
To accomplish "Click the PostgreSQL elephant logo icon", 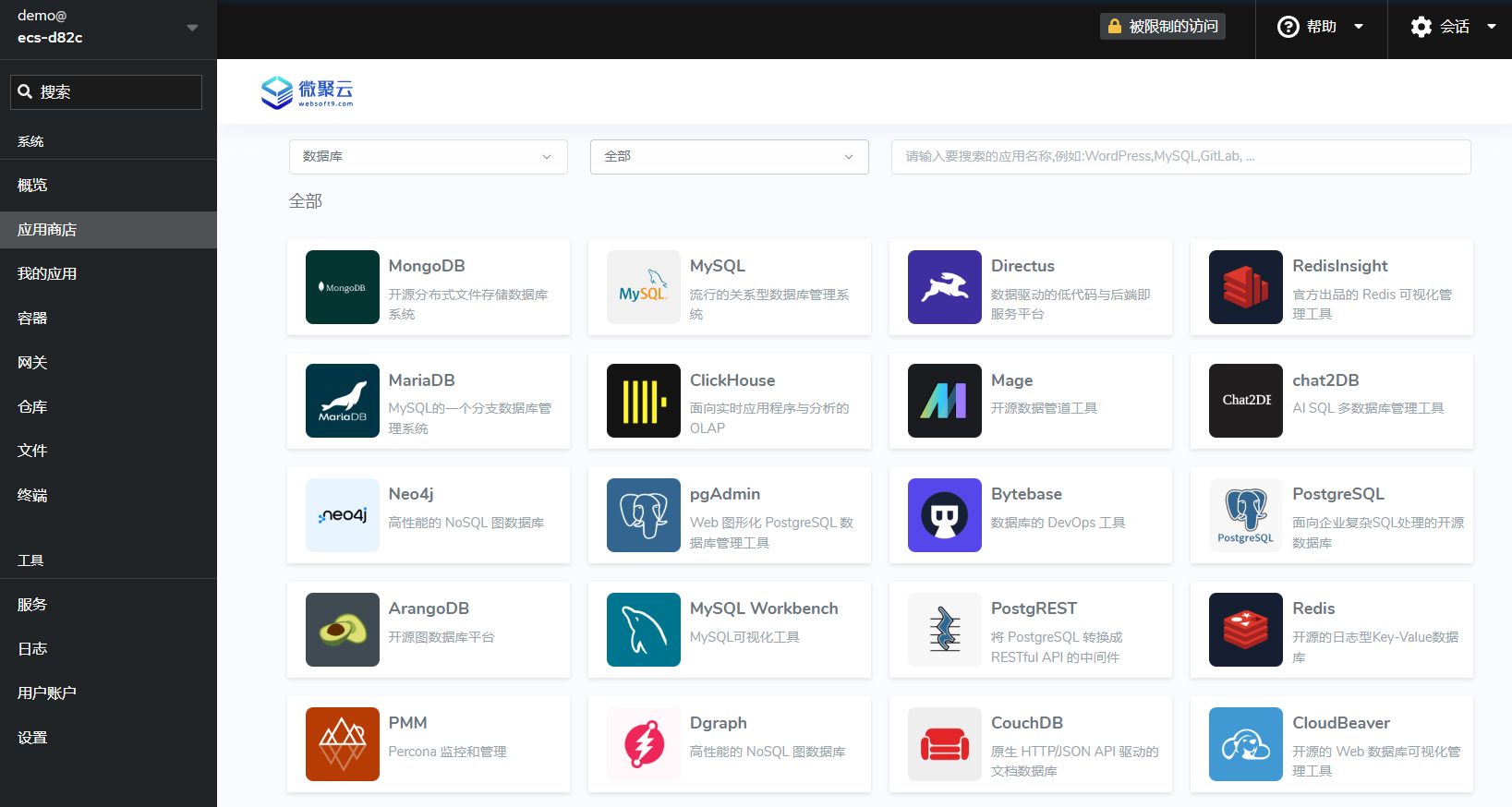I will pos(1245,515).
